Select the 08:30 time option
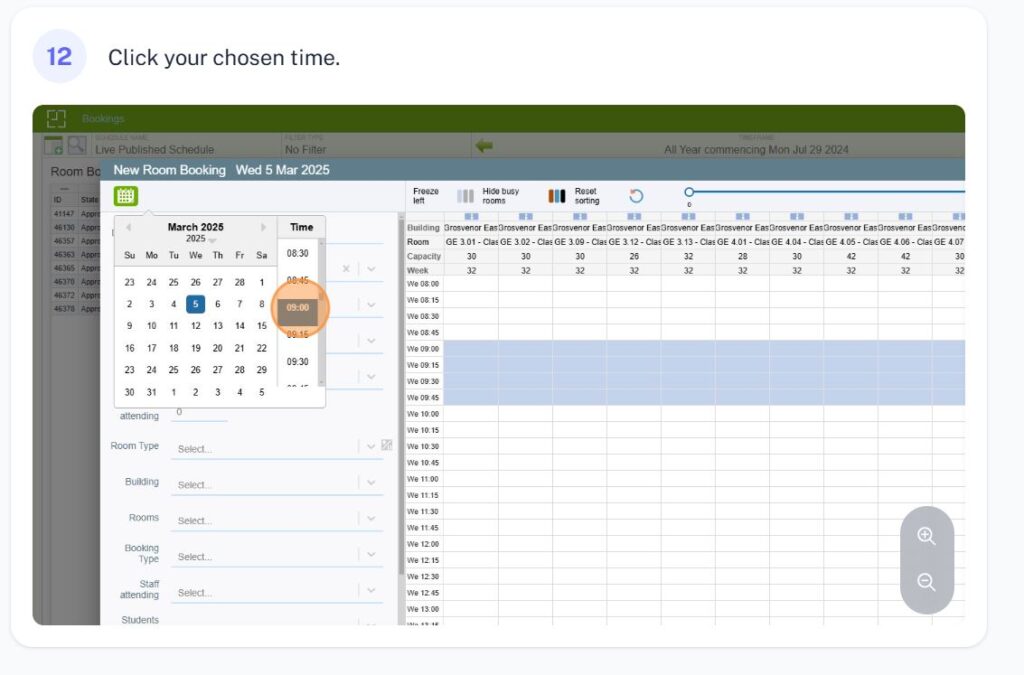Image resolution: width=1024 pixels, height=675 pixels. coord(298,254)
